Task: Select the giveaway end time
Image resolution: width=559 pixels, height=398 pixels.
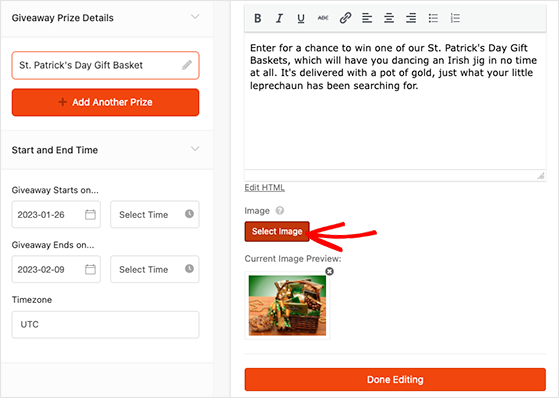Action: click(155, 269)
